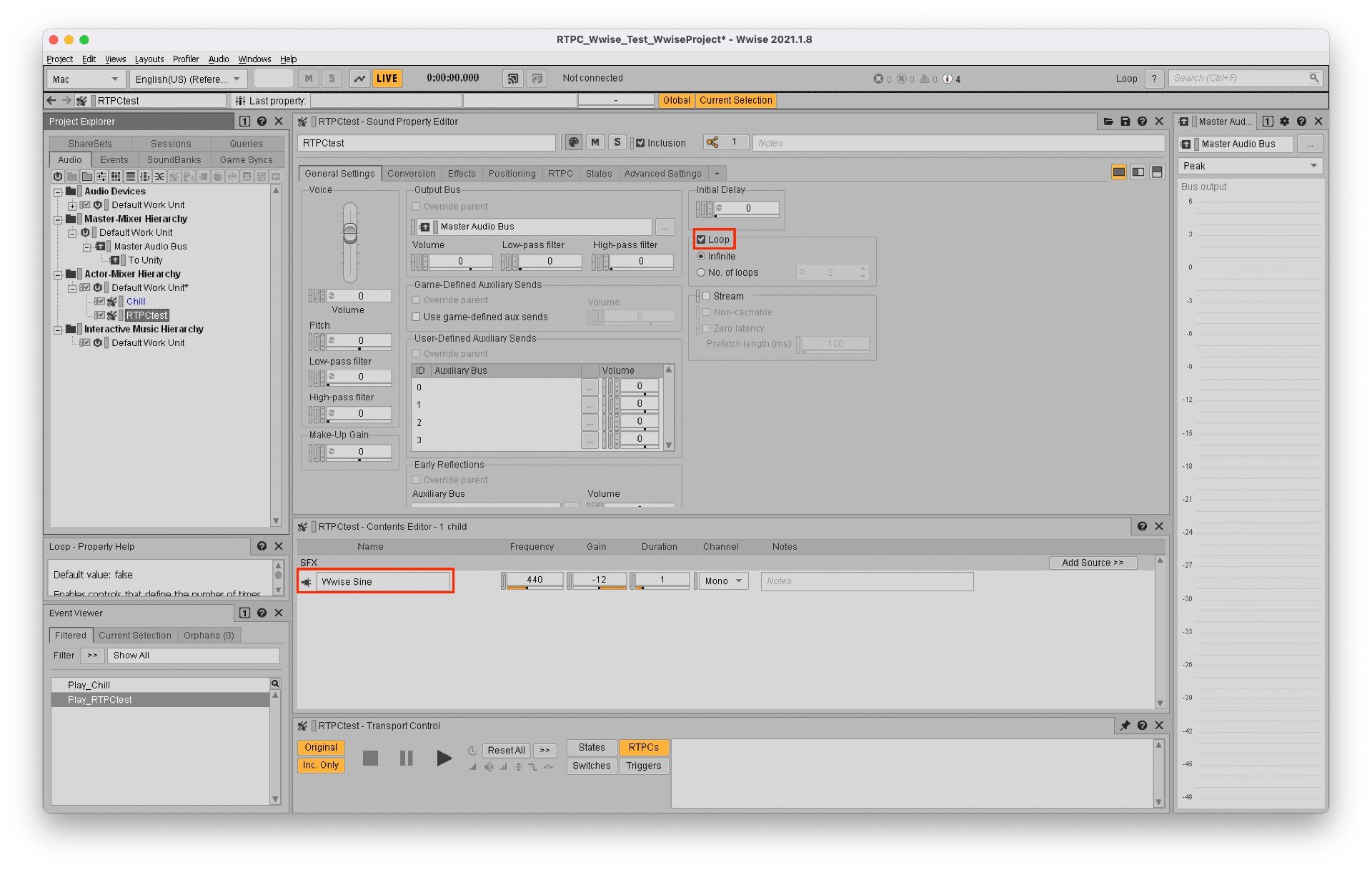Open the Mono channel dropdown
The width and height of the screenshot is (1372, 870).
(723, 581)
